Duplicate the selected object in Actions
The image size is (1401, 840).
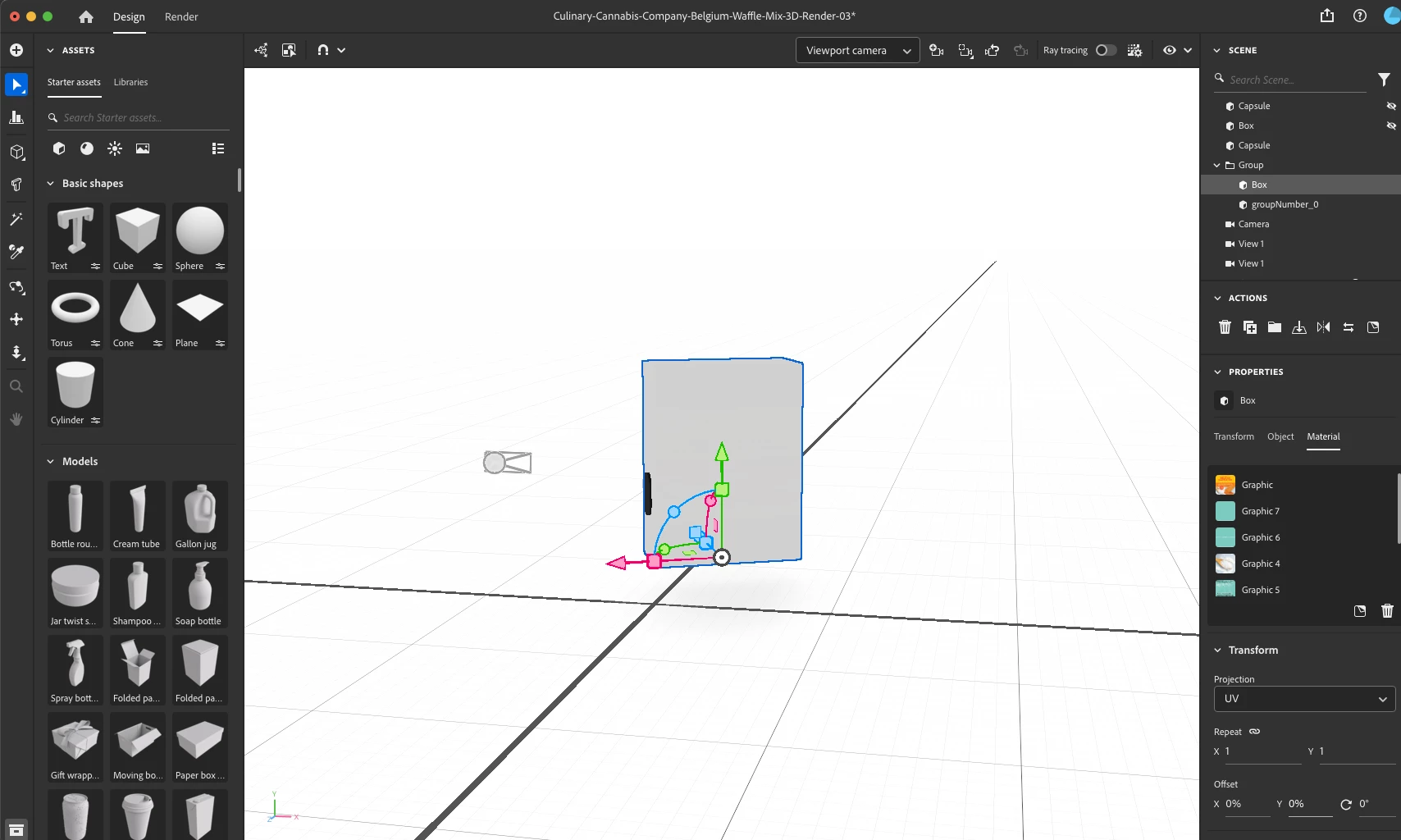click(x=1250, y=327)
